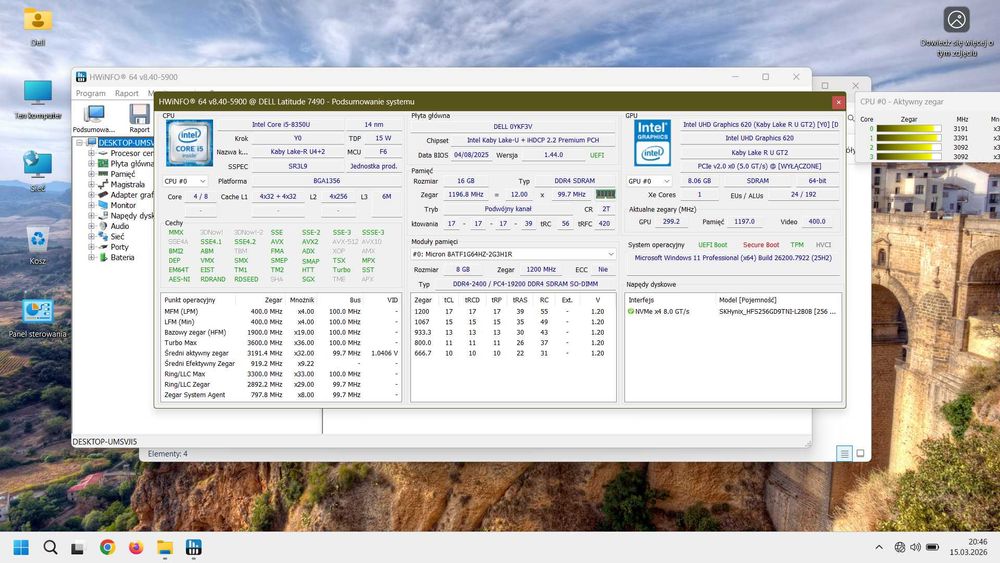Open File Explorer from the taskbar

(x=165, y=547)
